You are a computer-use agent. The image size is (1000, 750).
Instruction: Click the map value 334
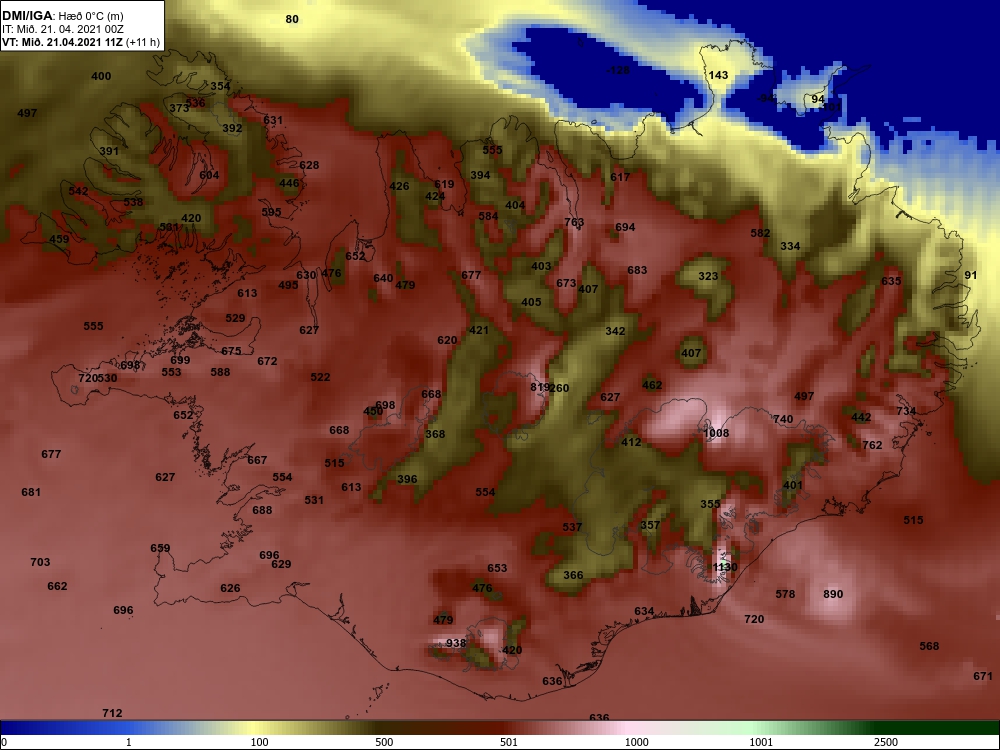coord(790,246)
